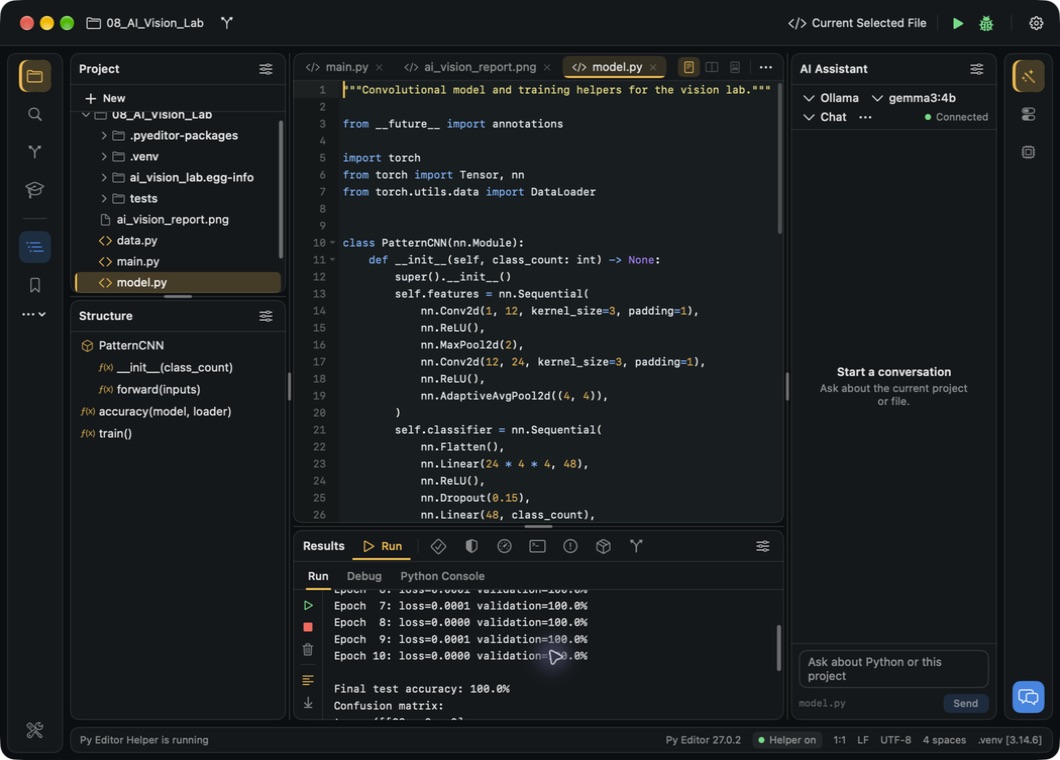Click the .venv [3.14.6] interpreter in status bar

(1009, 740)
